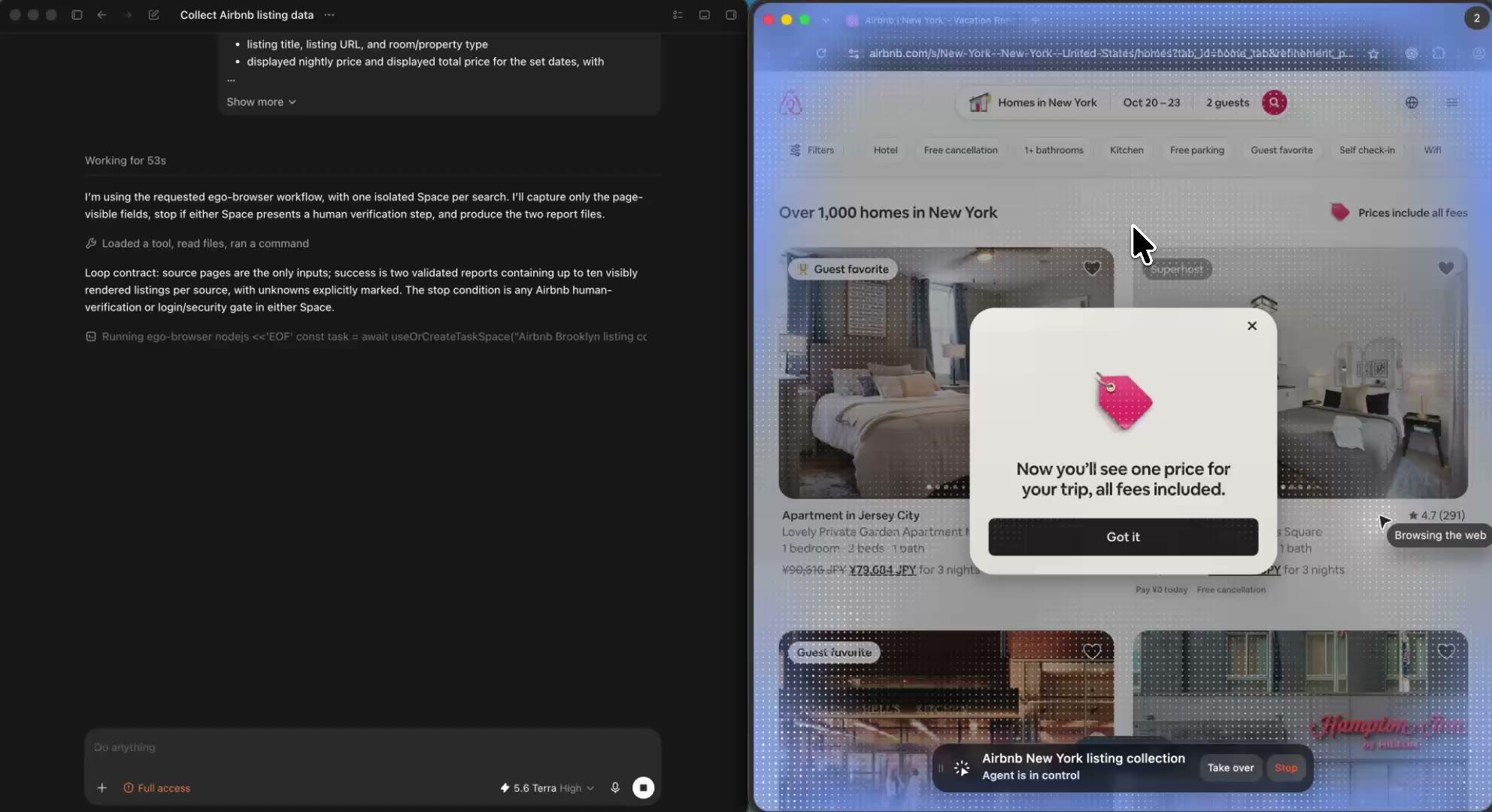Open the Homes in New York location search
This screenshot has width=1492, height=812.
click(1033, 103)
